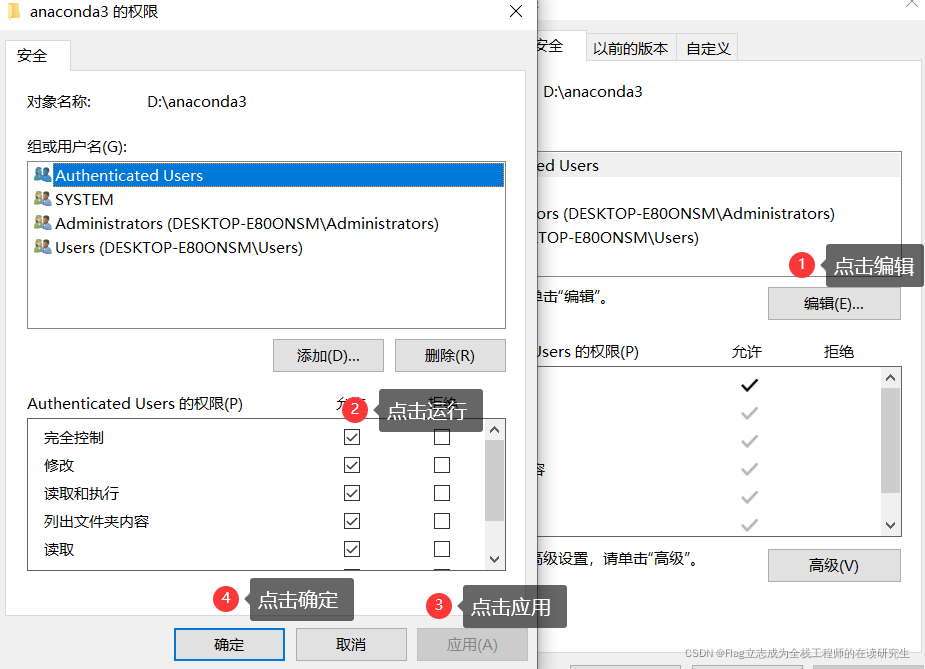Toggle Allow checkbox for 读取和执行

[352, 493]
